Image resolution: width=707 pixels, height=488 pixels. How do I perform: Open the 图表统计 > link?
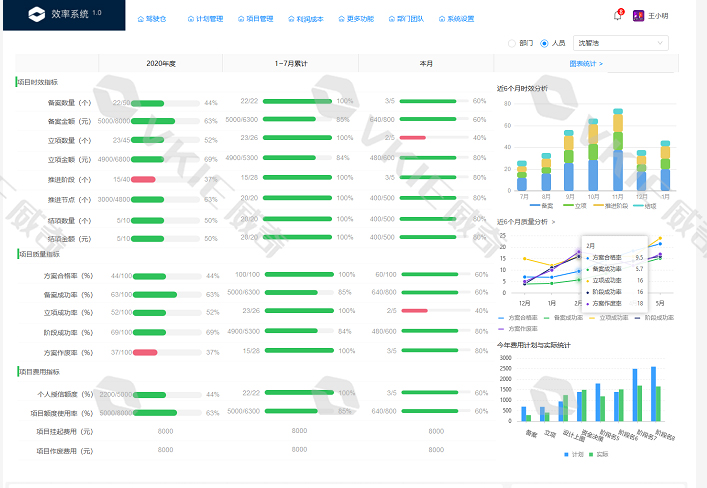(x=586, y=63)
